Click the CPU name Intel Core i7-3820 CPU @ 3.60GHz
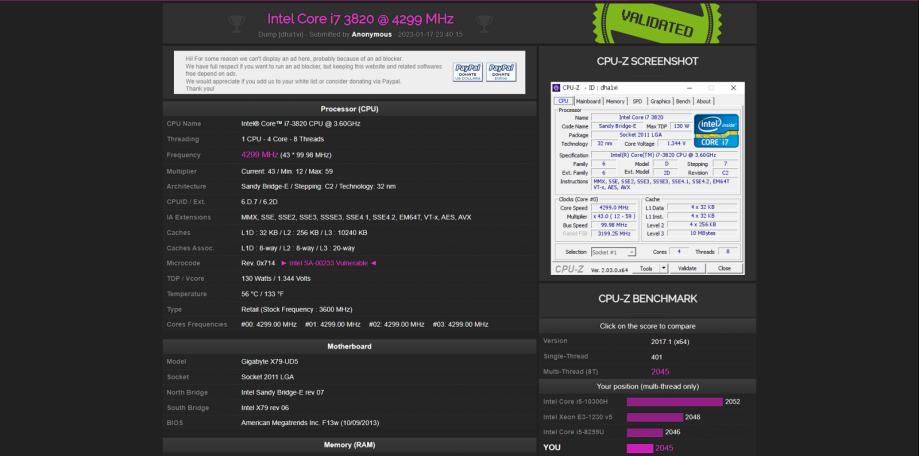This screenshot has height=456, width=919. click(301, 124)
